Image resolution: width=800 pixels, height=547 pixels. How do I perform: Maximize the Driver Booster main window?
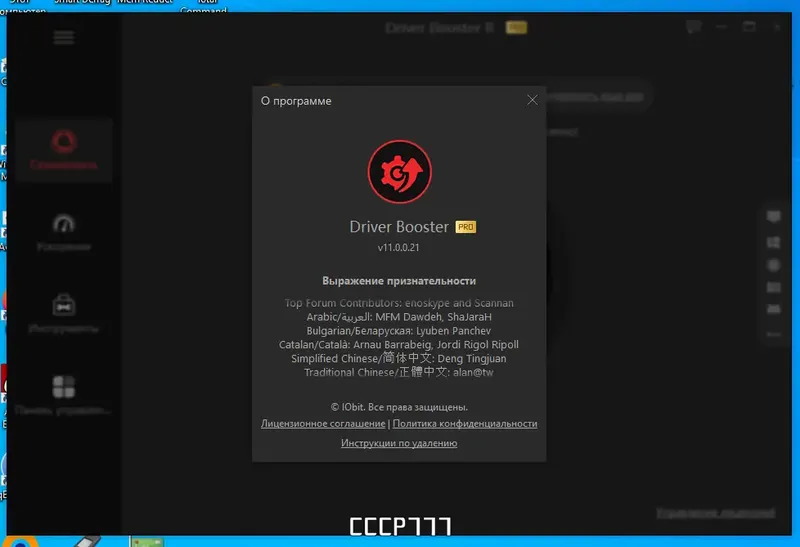tap(749, 27)
